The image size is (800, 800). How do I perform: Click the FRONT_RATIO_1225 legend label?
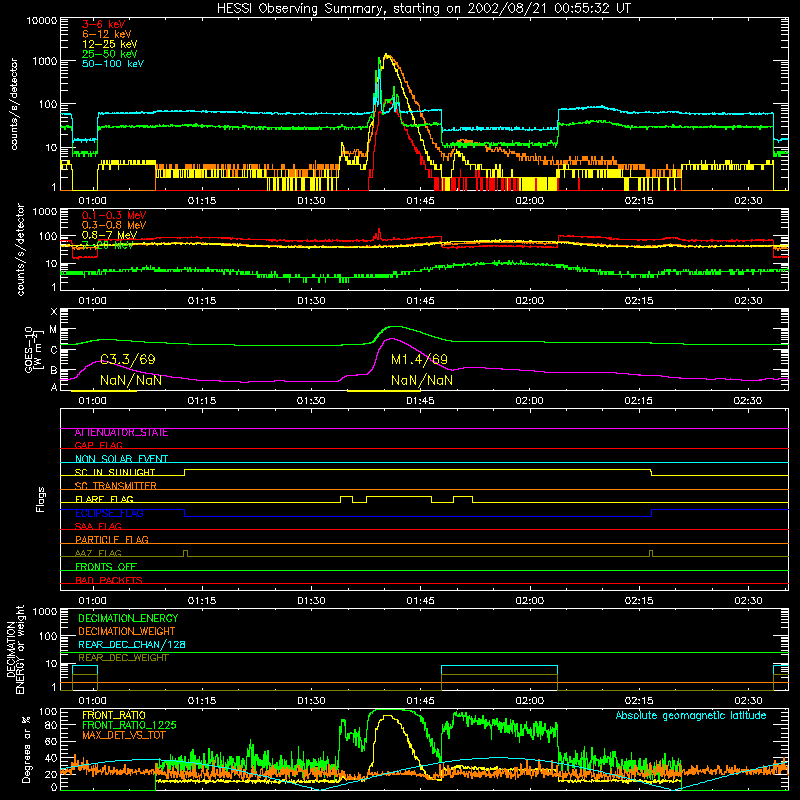(129, 725)
